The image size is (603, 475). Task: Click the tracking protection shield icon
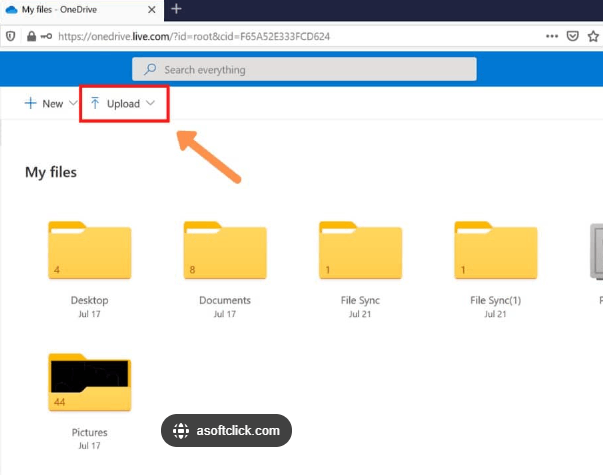(x=11, y=37)
